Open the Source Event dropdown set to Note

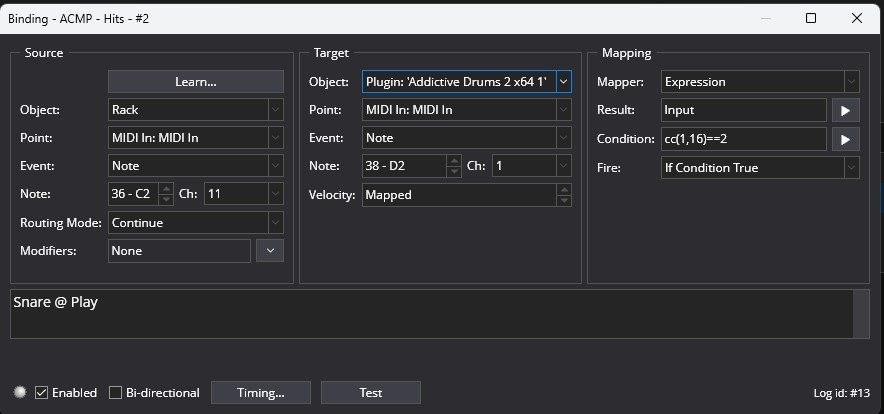[196, 166]
